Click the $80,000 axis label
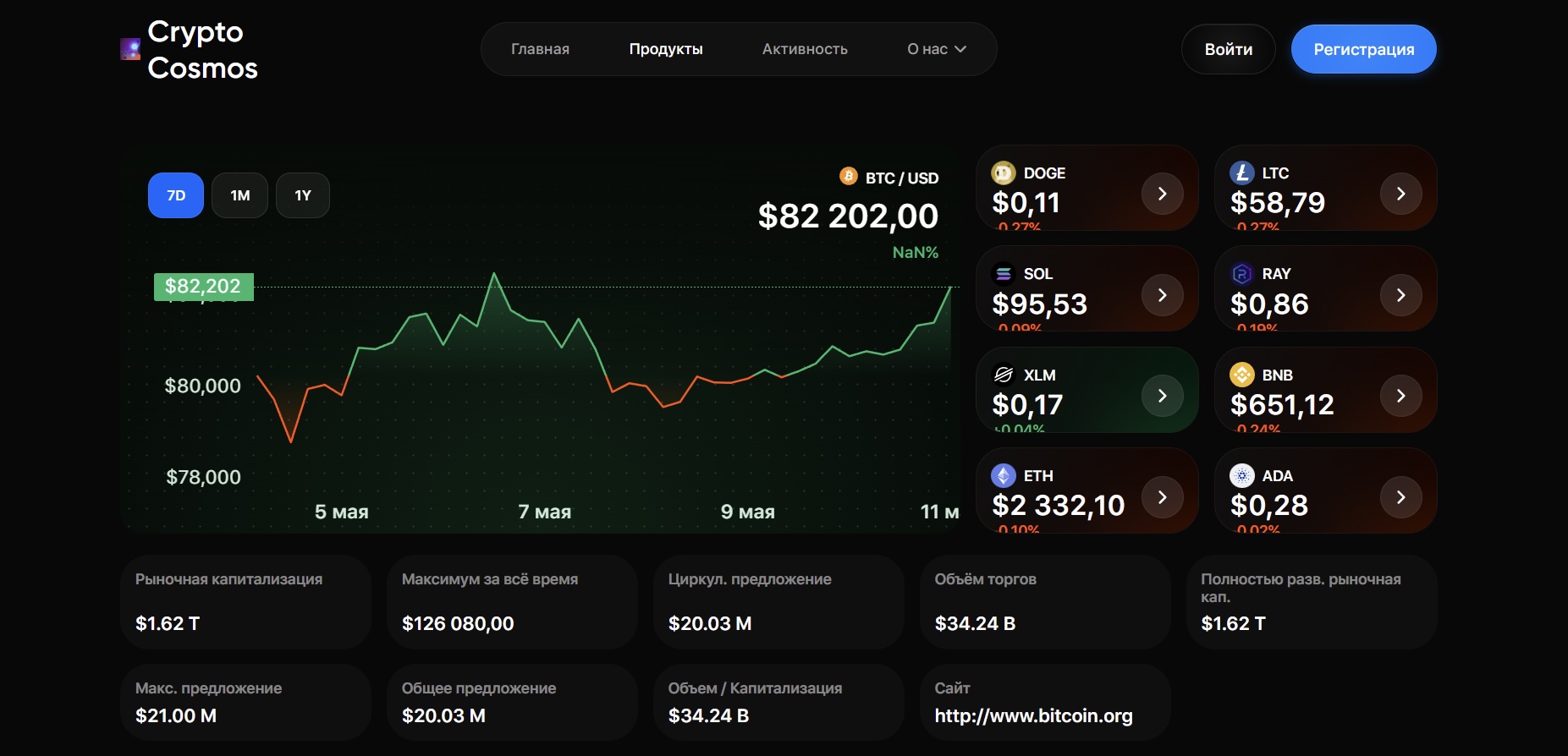 (203, 386)
